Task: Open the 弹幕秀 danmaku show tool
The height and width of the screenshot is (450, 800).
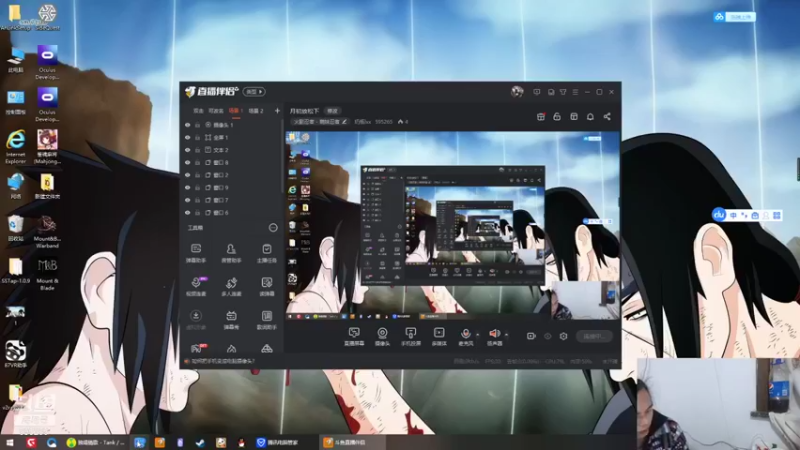Action: 231,320
